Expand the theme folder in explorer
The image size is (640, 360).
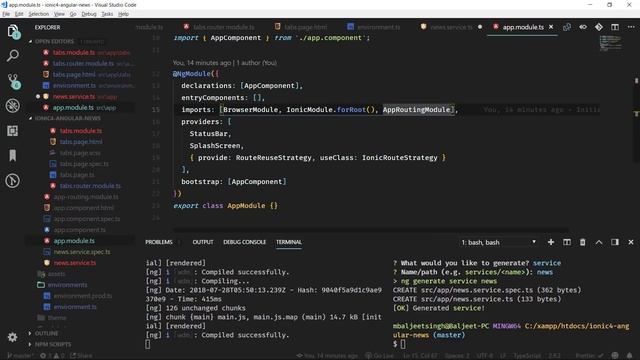tap(51, 318)
